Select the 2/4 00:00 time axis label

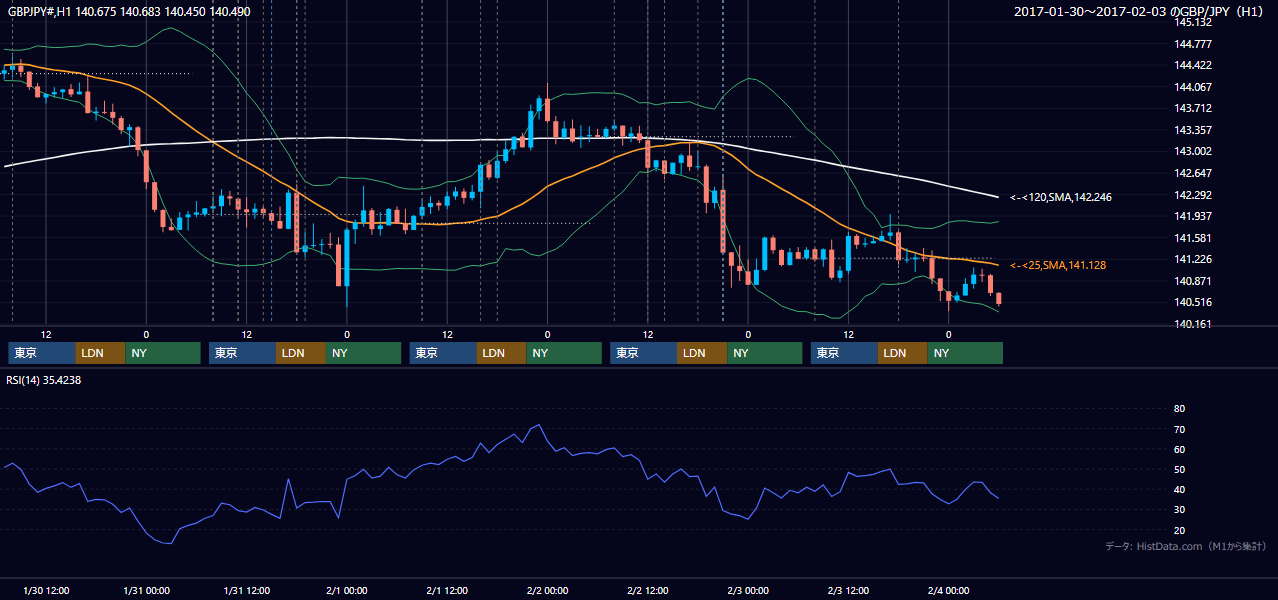tap(949, 590)
